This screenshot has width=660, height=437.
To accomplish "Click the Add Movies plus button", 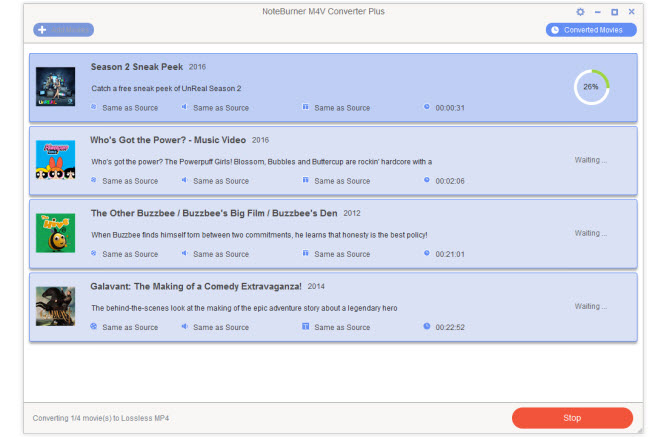I will click(64, 30).
